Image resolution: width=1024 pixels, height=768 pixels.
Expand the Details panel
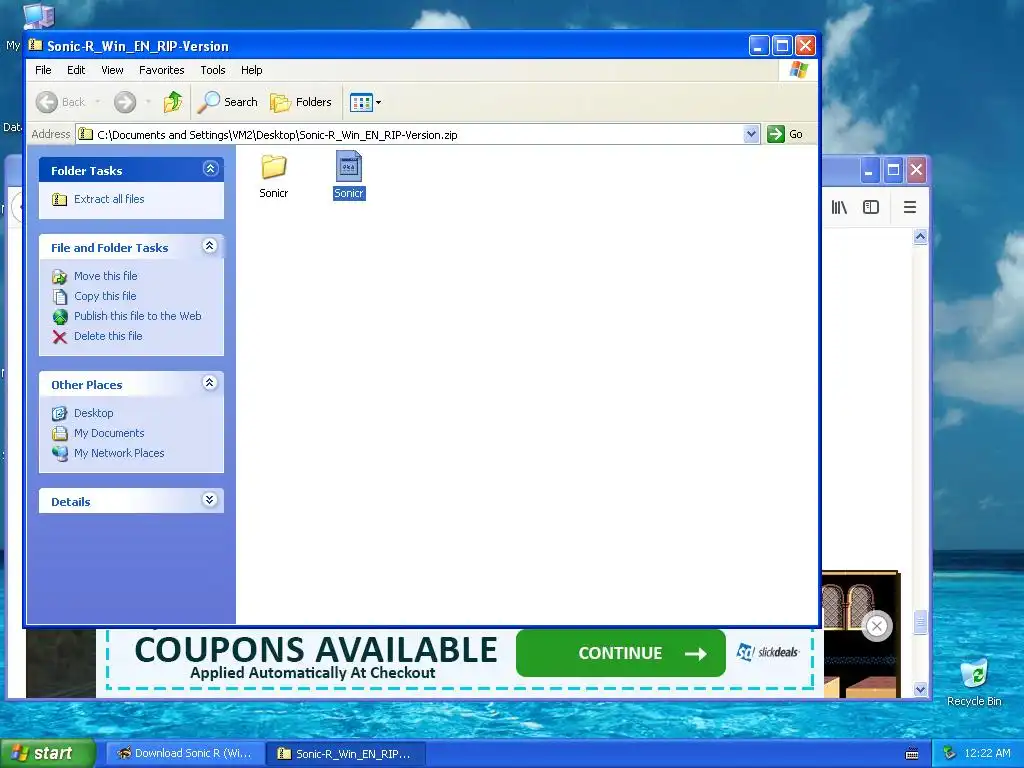coord(210,500)
